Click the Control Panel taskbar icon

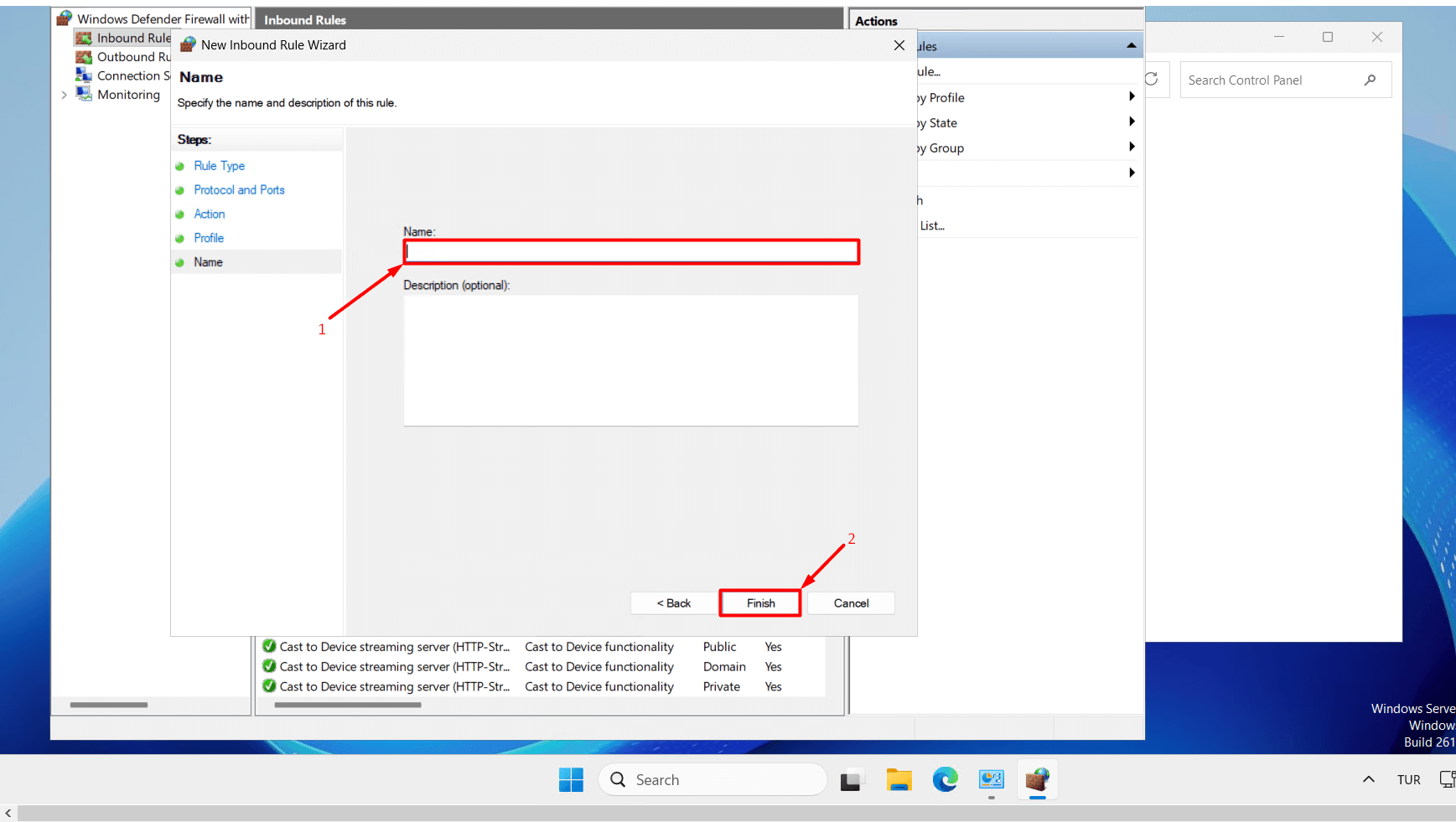(991, 780)
